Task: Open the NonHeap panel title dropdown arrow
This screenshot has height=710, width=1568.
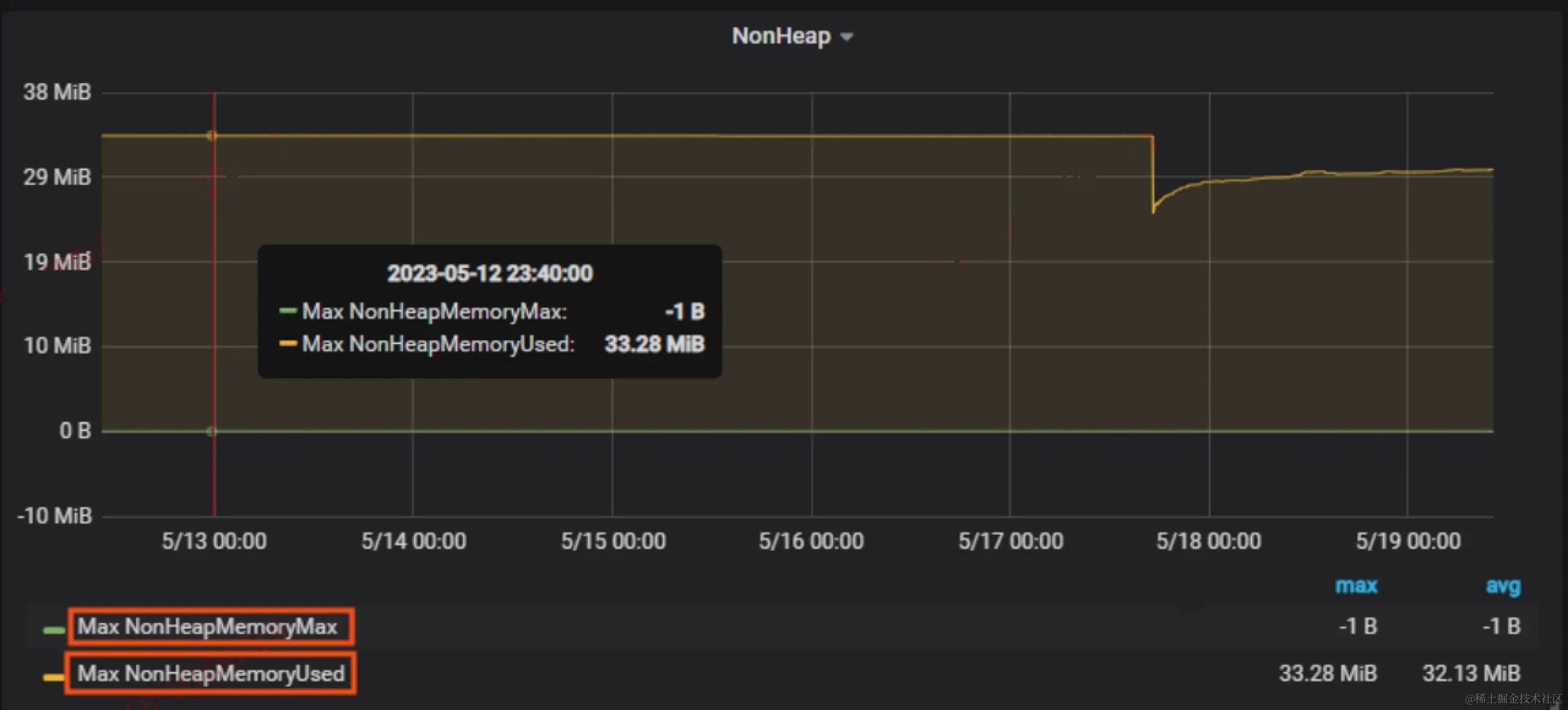Action: click(x=847, y=37)
